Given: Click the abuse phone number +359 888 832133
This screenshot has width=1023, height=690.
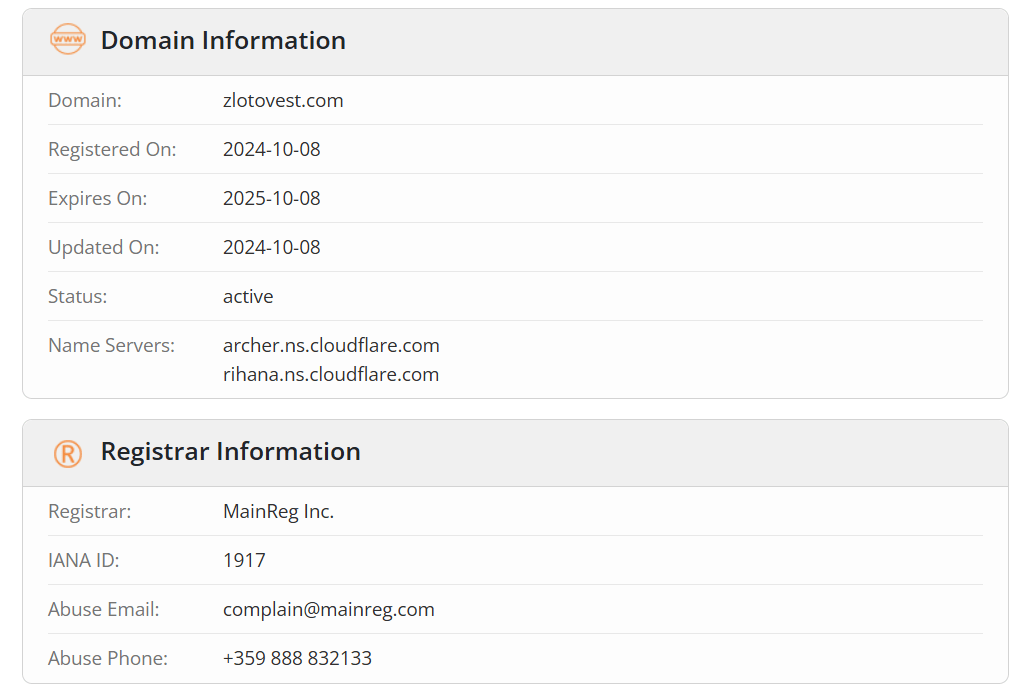Looking at the screenshot, I should tap(298, 658).
